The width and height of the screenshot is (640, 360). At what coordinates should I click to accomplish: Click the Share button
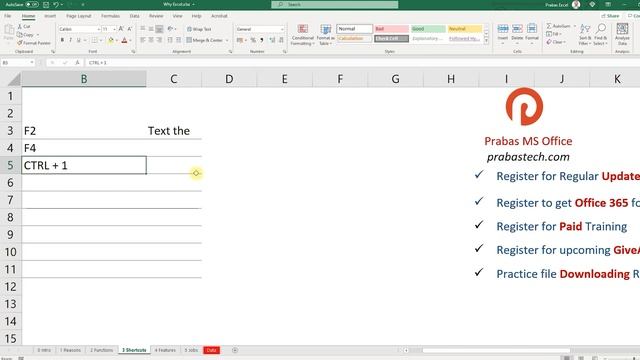[x=611, y=16]
